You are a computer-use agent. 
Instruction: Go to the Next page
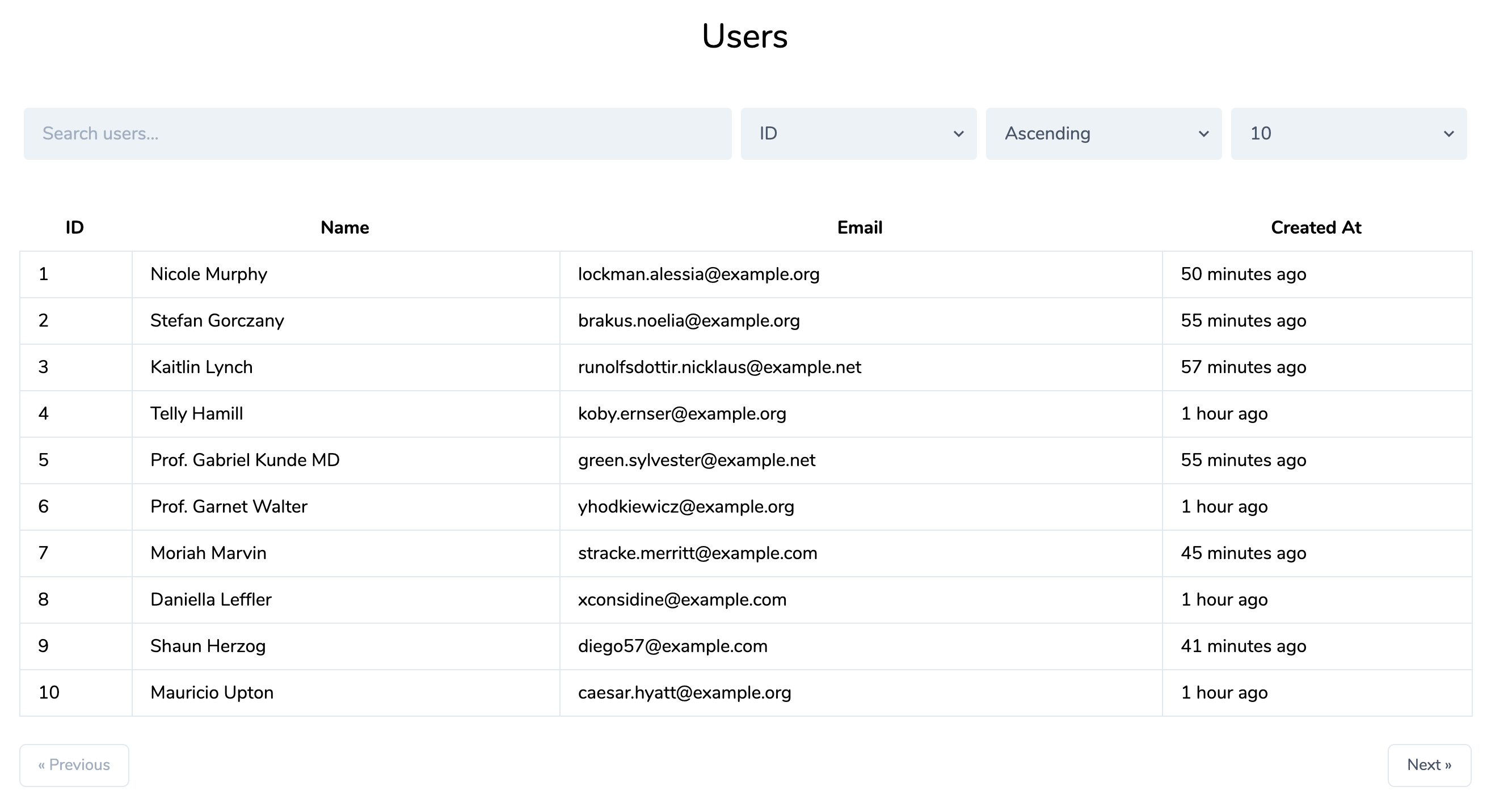(1429, 764)
